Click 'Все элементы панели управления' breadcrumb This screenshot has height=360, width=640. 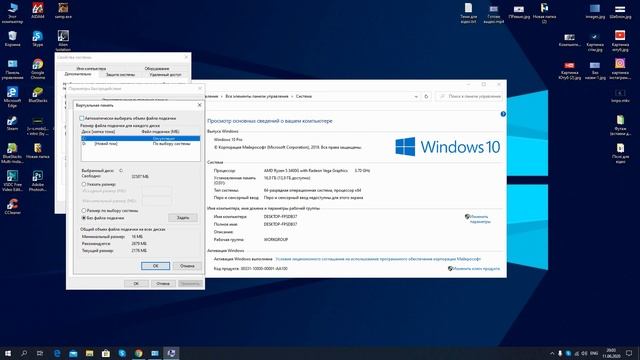pyautogui.click(x=257, y=96)
